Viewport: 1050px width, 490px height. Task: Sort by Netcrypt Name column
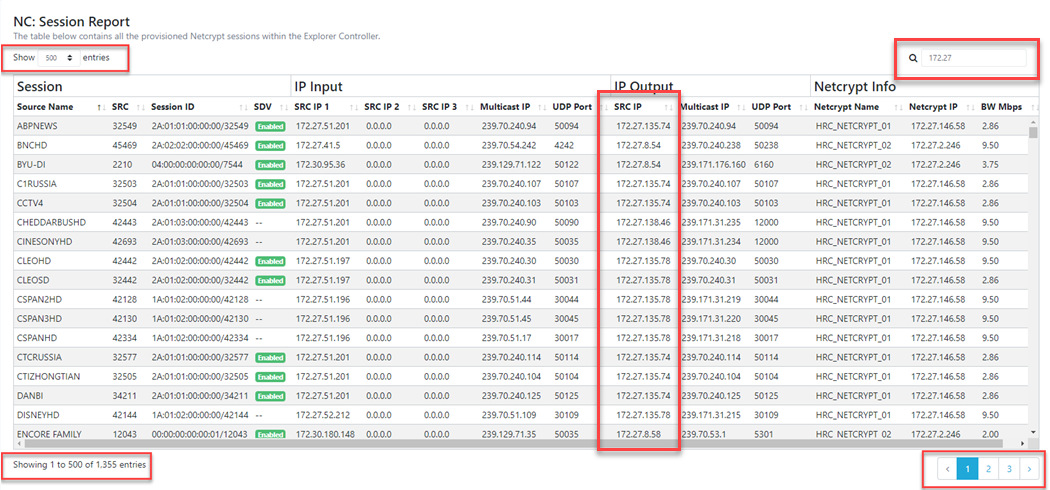point(858,107)
